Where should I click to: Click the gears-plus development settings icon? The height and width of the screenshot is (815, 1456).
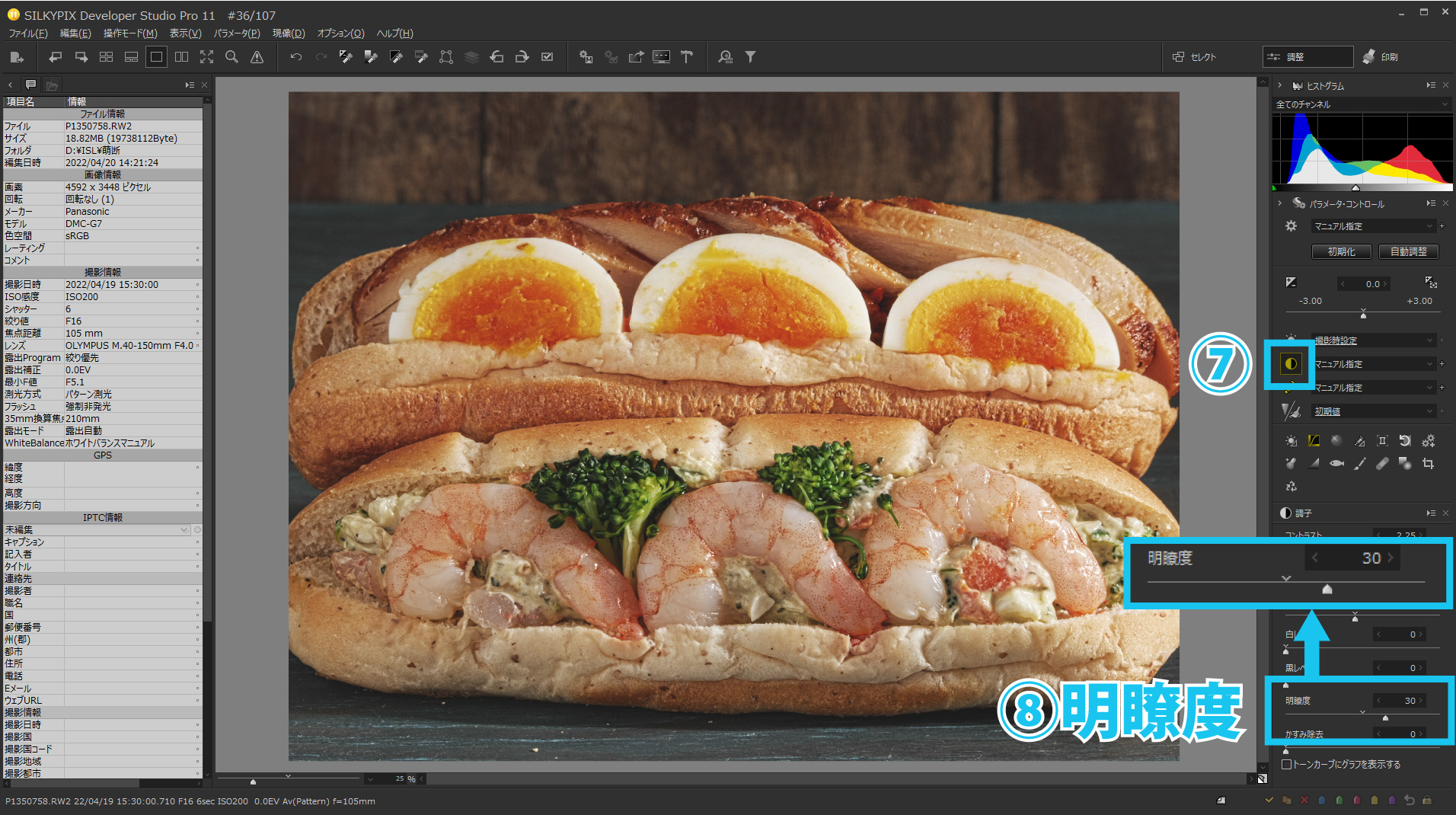[x=1428, y=440]
